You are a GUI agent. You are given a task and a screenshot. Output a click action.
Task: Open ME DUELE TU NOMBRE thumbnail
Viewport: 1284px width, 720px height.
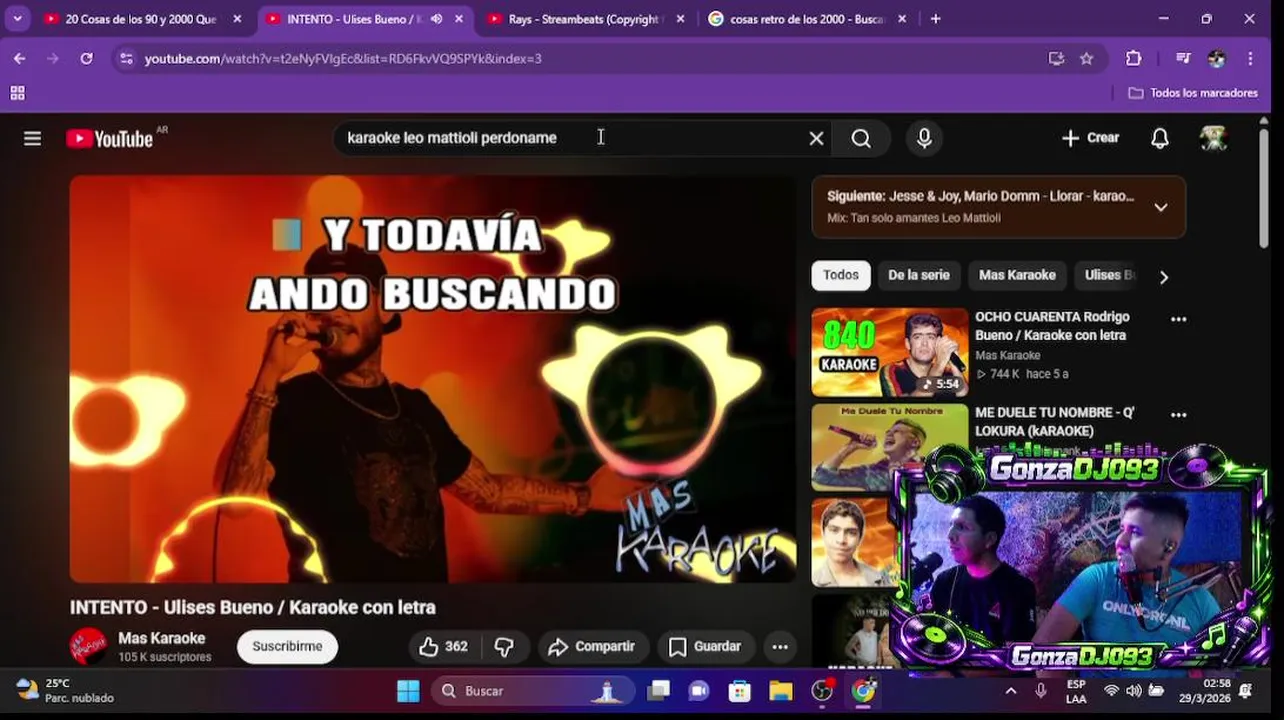[x=889, y=447]
